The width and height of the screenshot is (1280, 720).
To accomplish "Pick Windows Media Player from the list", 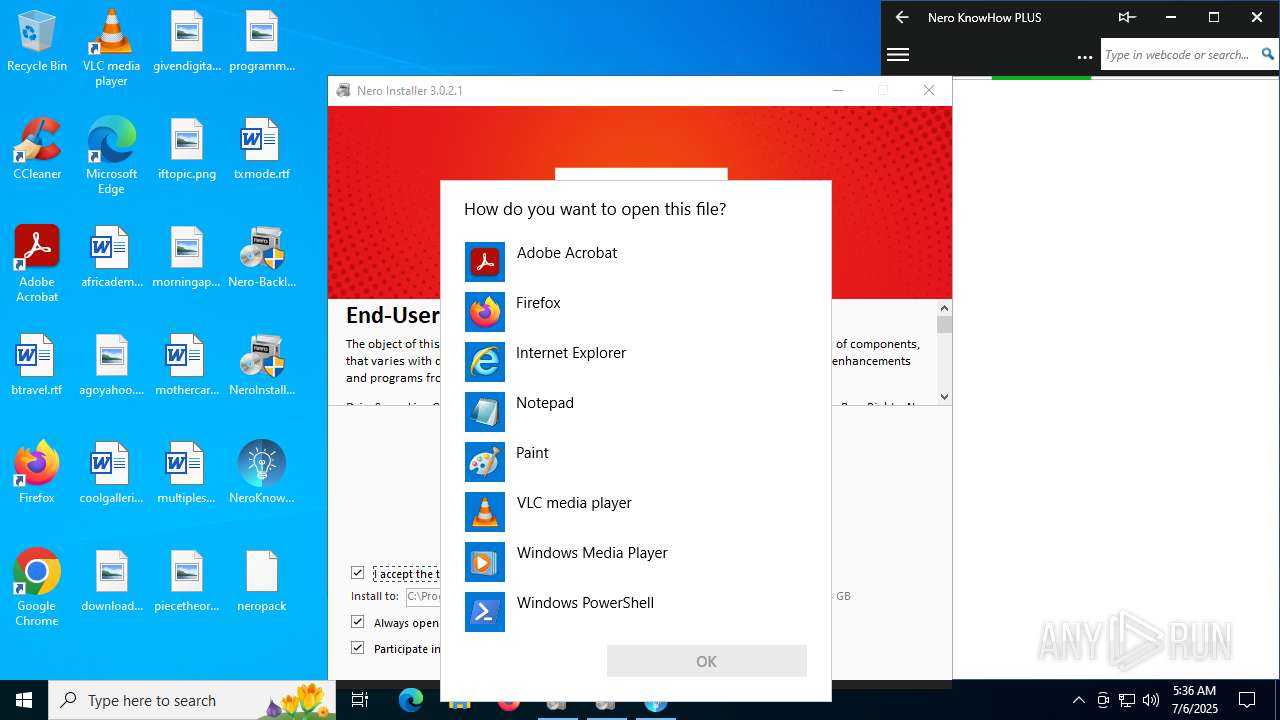I will coord(636,562).
